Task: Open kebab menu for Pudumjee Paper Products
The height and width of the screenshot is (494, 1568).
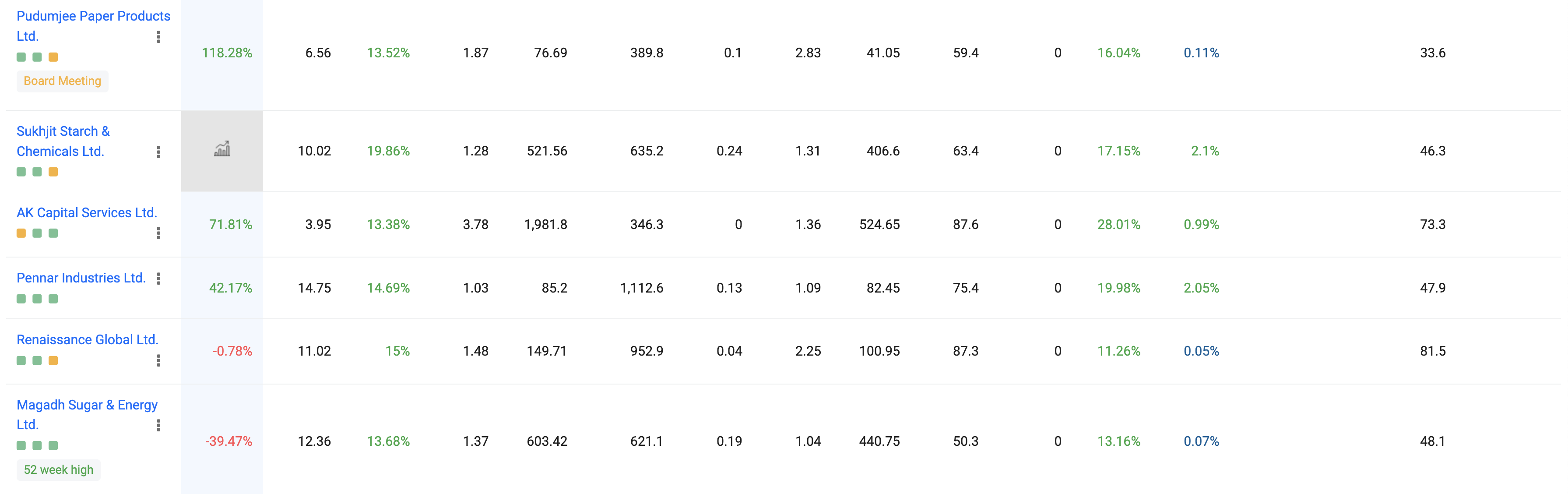Action: pos(158,37)
